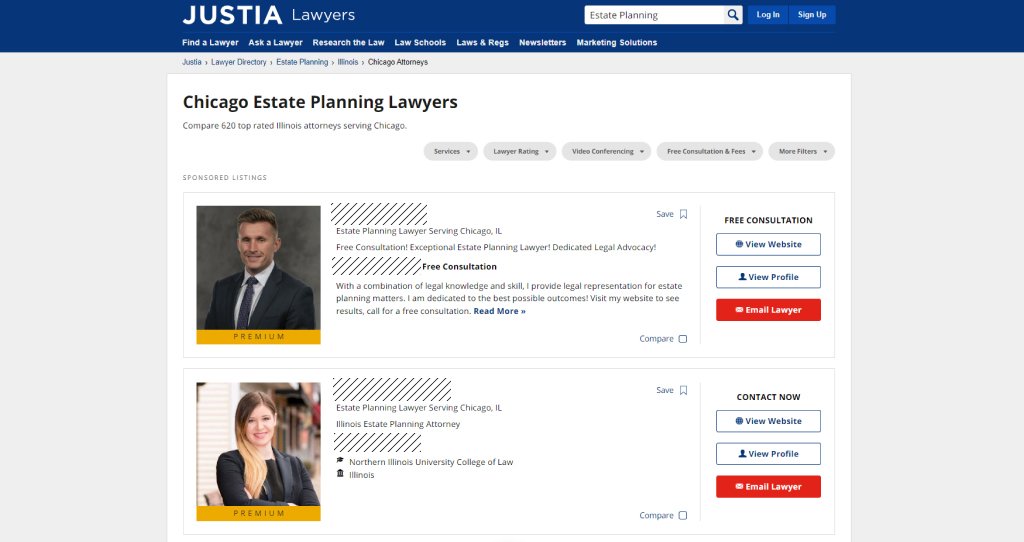Viewport: 1024px width, 542px height.
Task: Tick Compare checkbox for the second lawyer
Action: pos(682,515)
